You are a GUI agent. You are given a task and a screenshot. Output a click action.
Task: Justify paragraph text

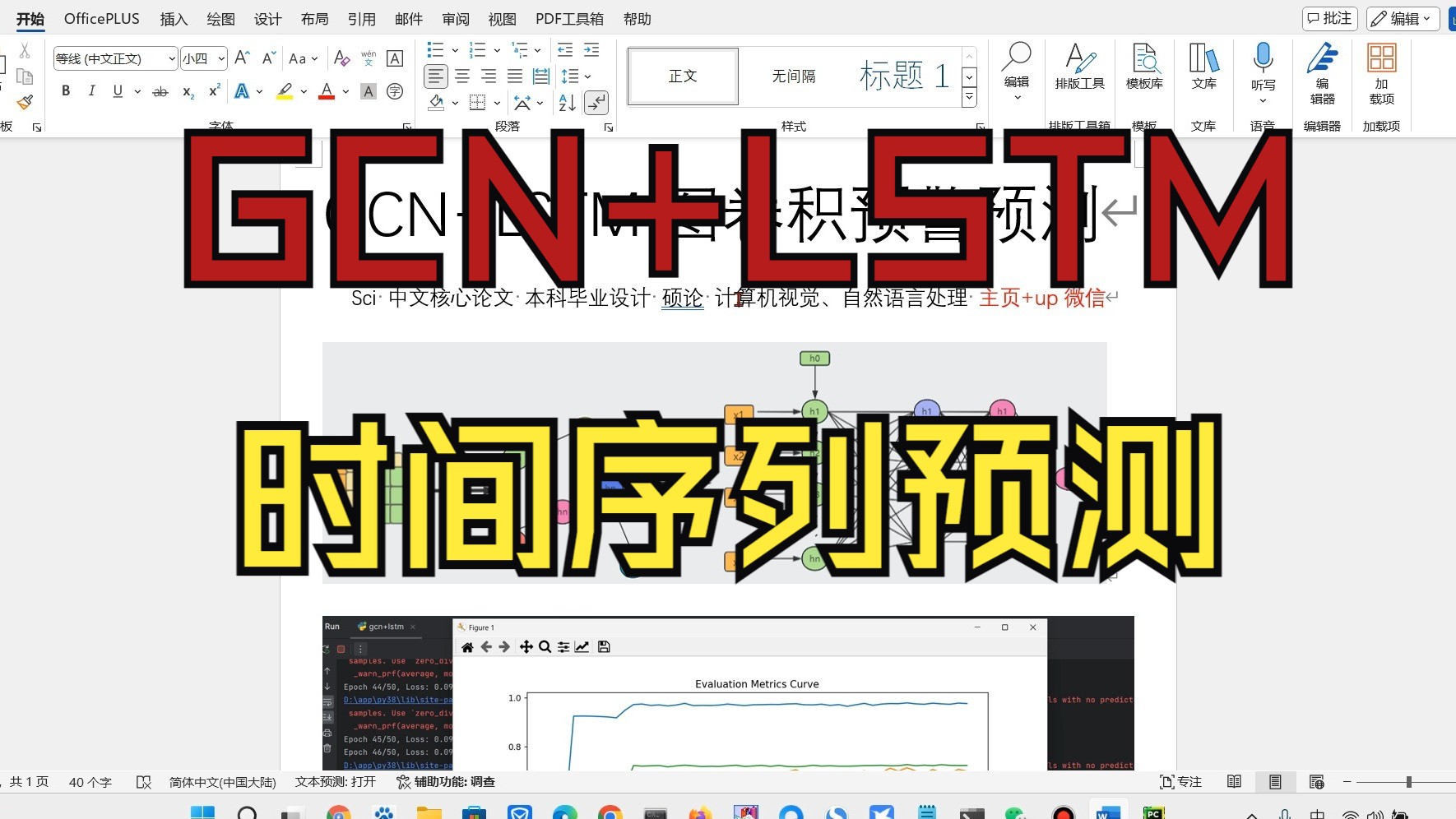(x=515, y=76)
